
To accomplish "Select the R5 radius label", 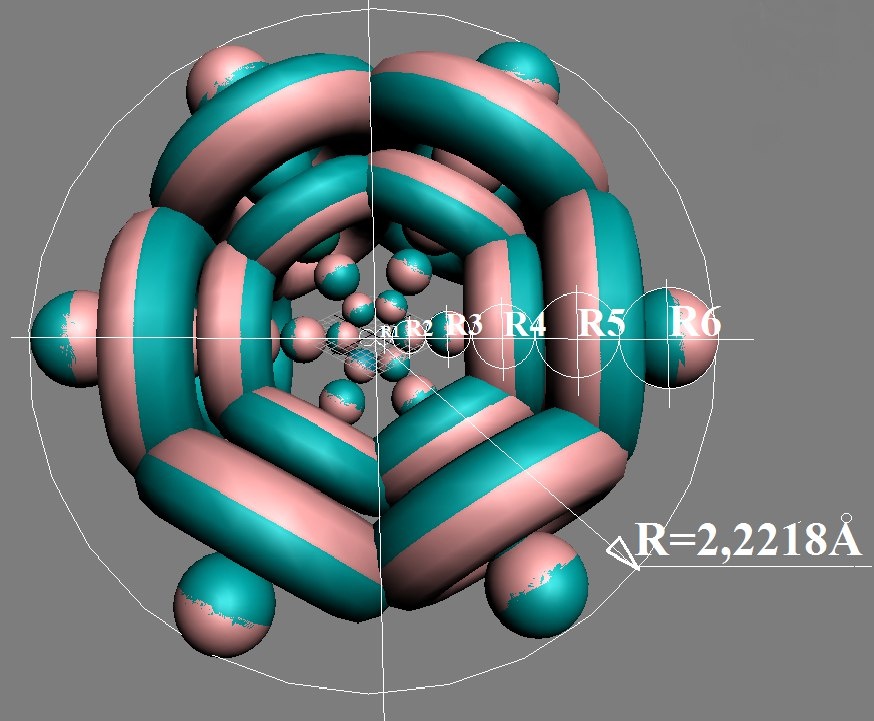I will 602,322.
